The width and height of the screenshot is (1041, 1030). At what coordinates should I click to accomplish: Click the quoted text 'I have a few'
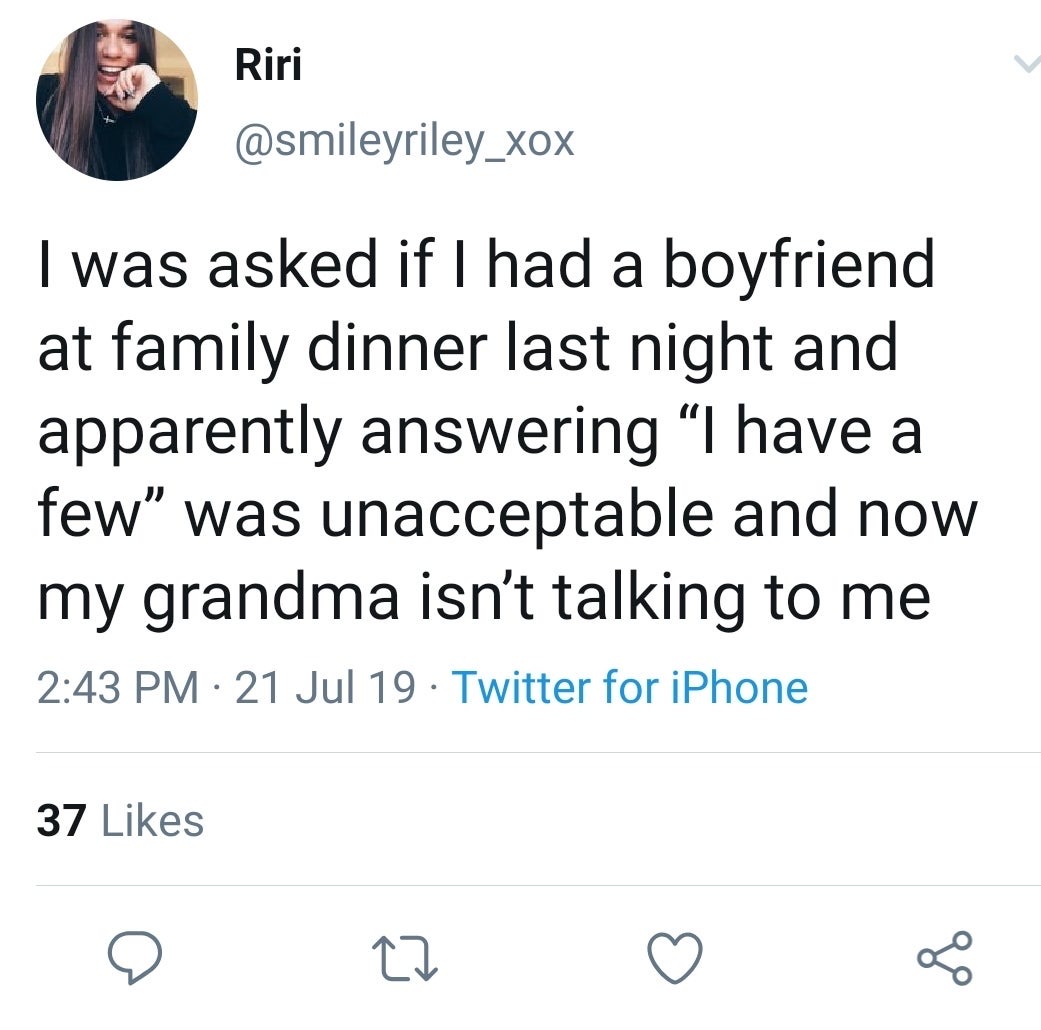click(x=480, y=472)
